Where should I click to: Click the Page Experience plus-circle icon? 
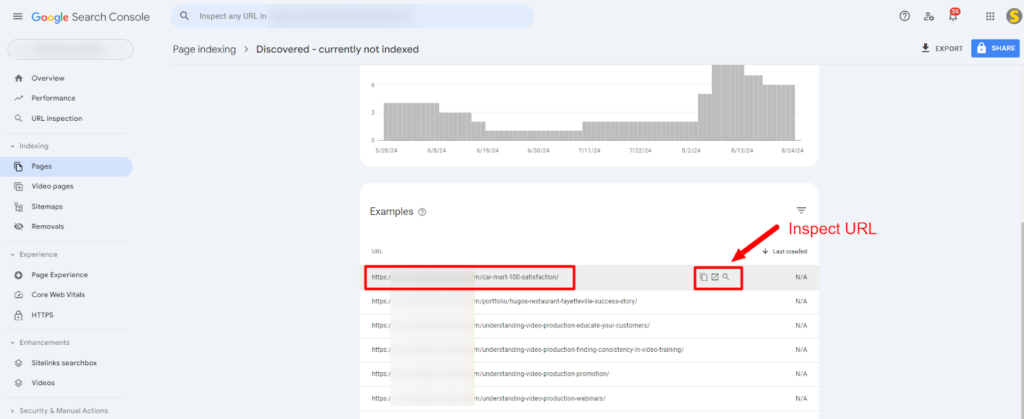click(18, 275)
